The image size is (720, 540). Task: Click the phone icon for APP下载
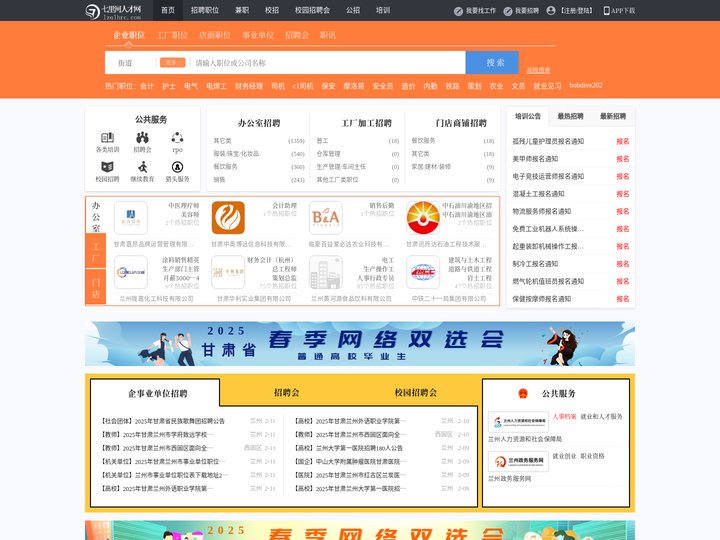[606, 11]
